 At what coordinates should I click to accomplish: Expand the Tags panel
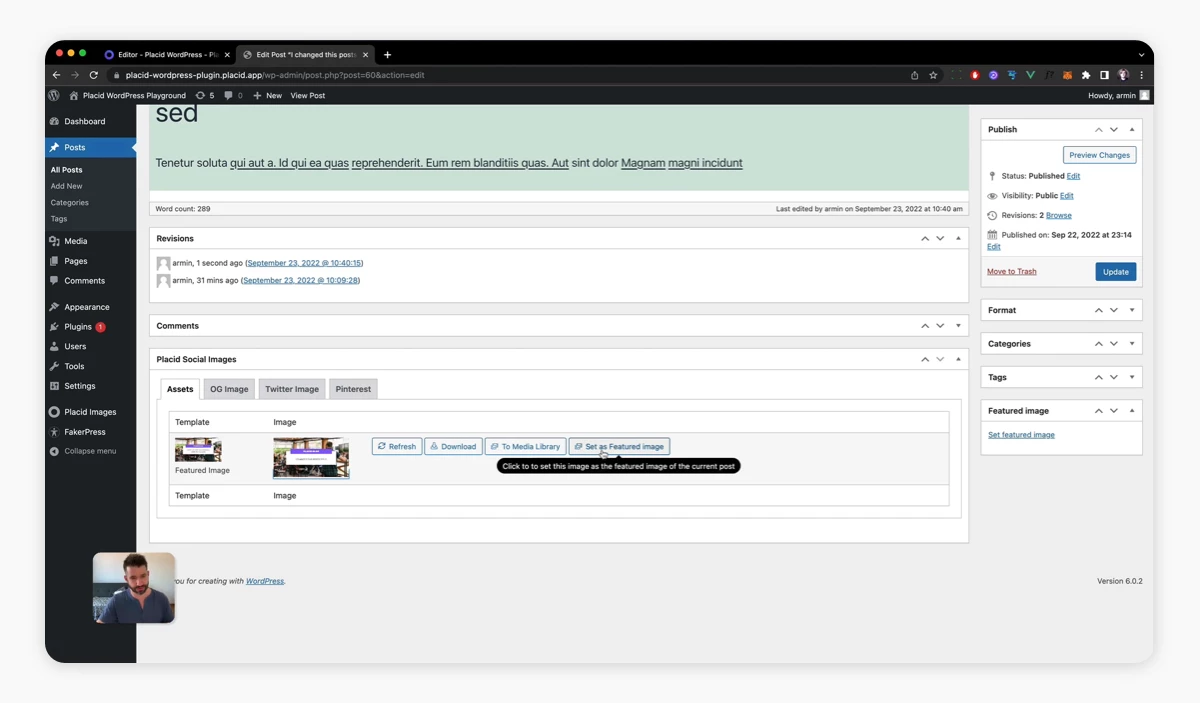click(x=1132, y=377)
